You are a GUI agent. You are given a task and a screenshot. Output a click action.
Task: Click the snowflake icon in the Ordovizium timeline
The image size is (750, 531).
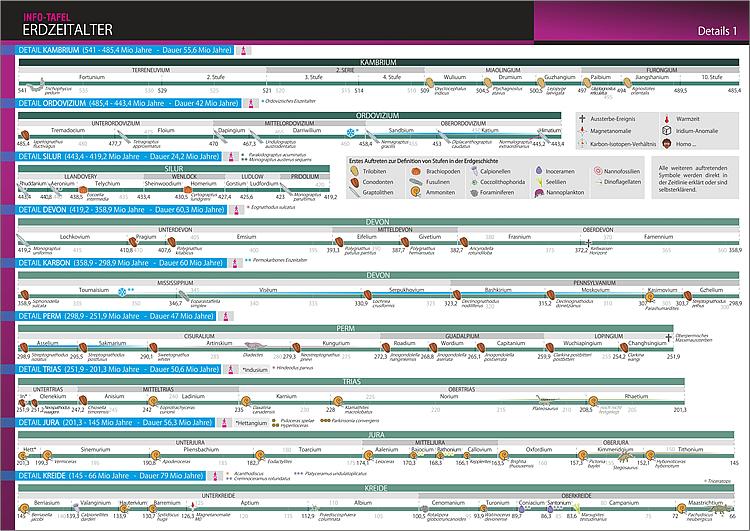350,132
